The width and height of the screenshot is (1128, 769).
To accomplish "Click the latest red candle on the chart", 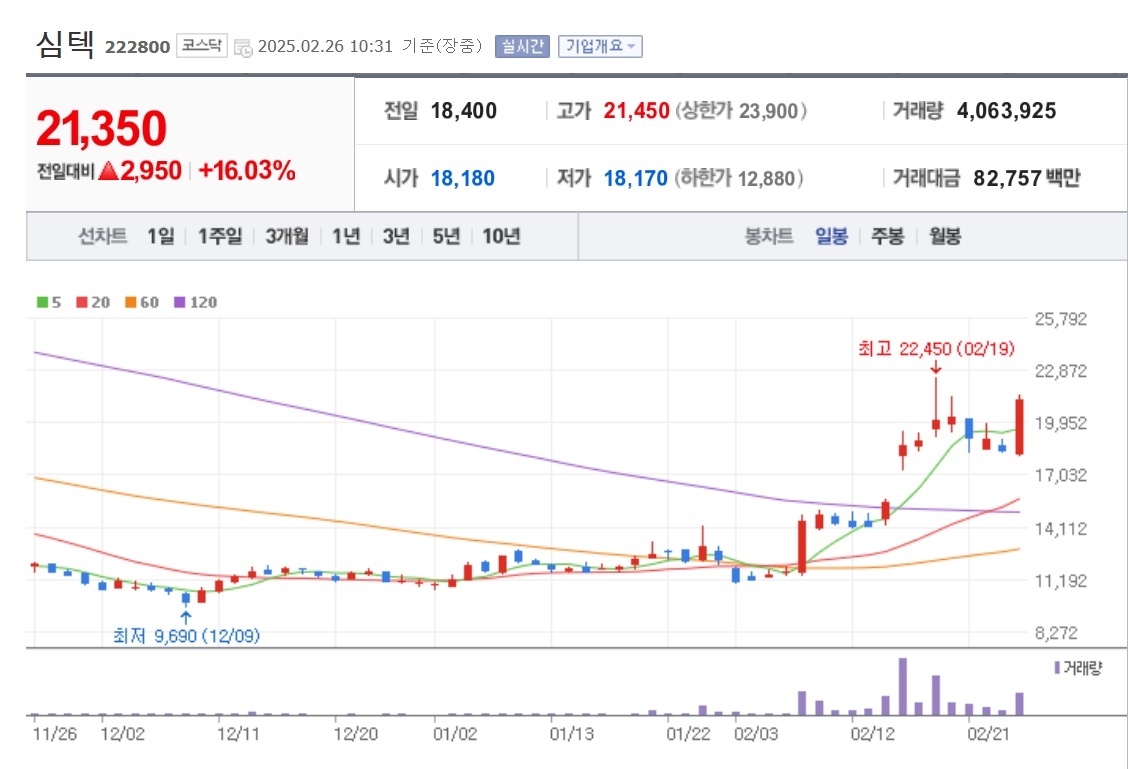I will 1019,427.
